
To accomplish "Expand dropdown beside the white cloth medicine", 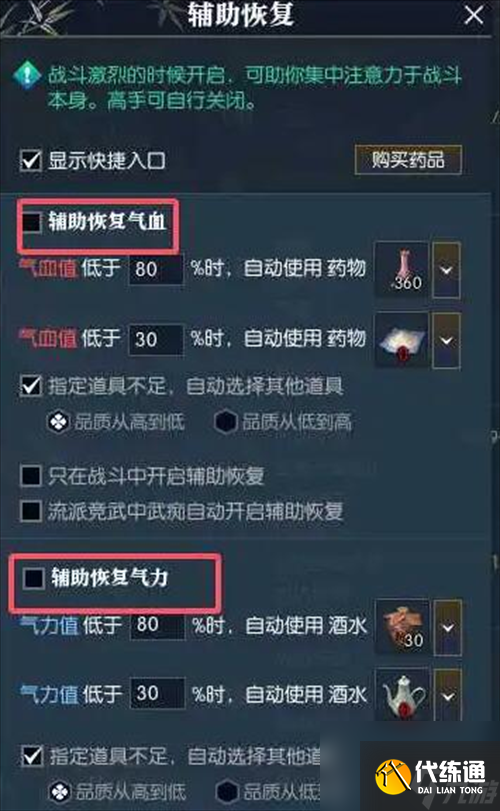I will [446, 340].
